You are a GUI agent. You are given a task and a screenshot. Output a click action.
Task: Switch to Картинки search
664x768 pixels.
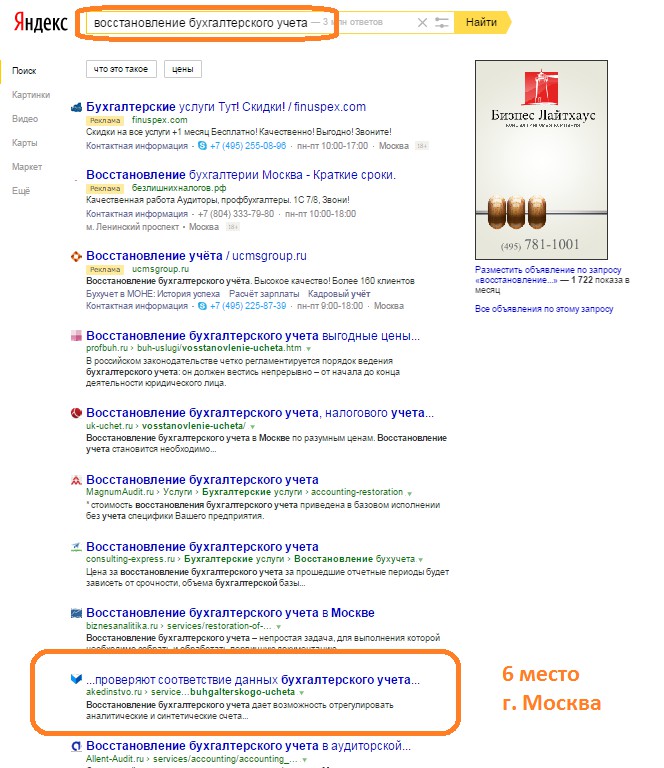(x=31, y=95)
